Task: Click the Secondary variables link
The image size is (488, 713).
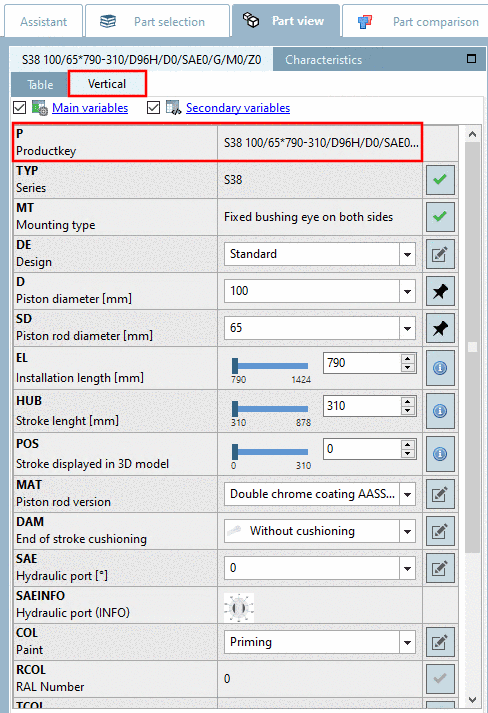Action: coord(238,108)
